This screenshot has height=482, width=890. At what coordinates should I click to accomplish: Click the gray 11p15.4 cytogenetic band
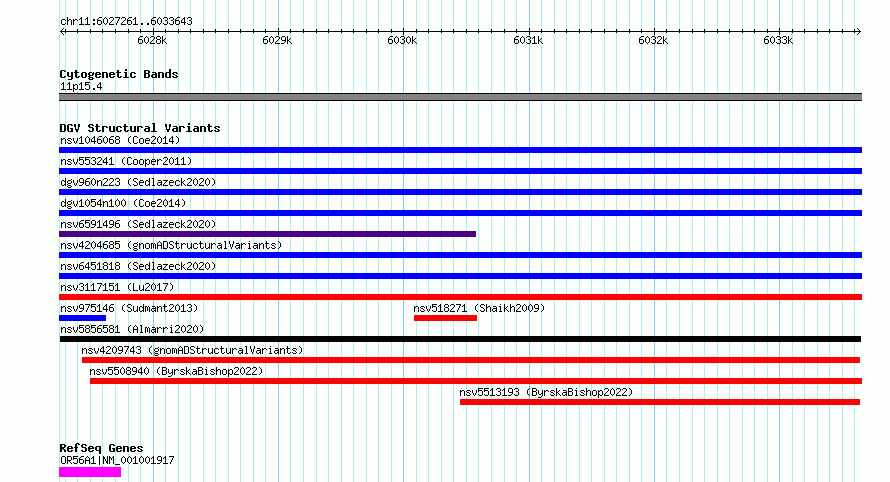[x=460, y=97]
